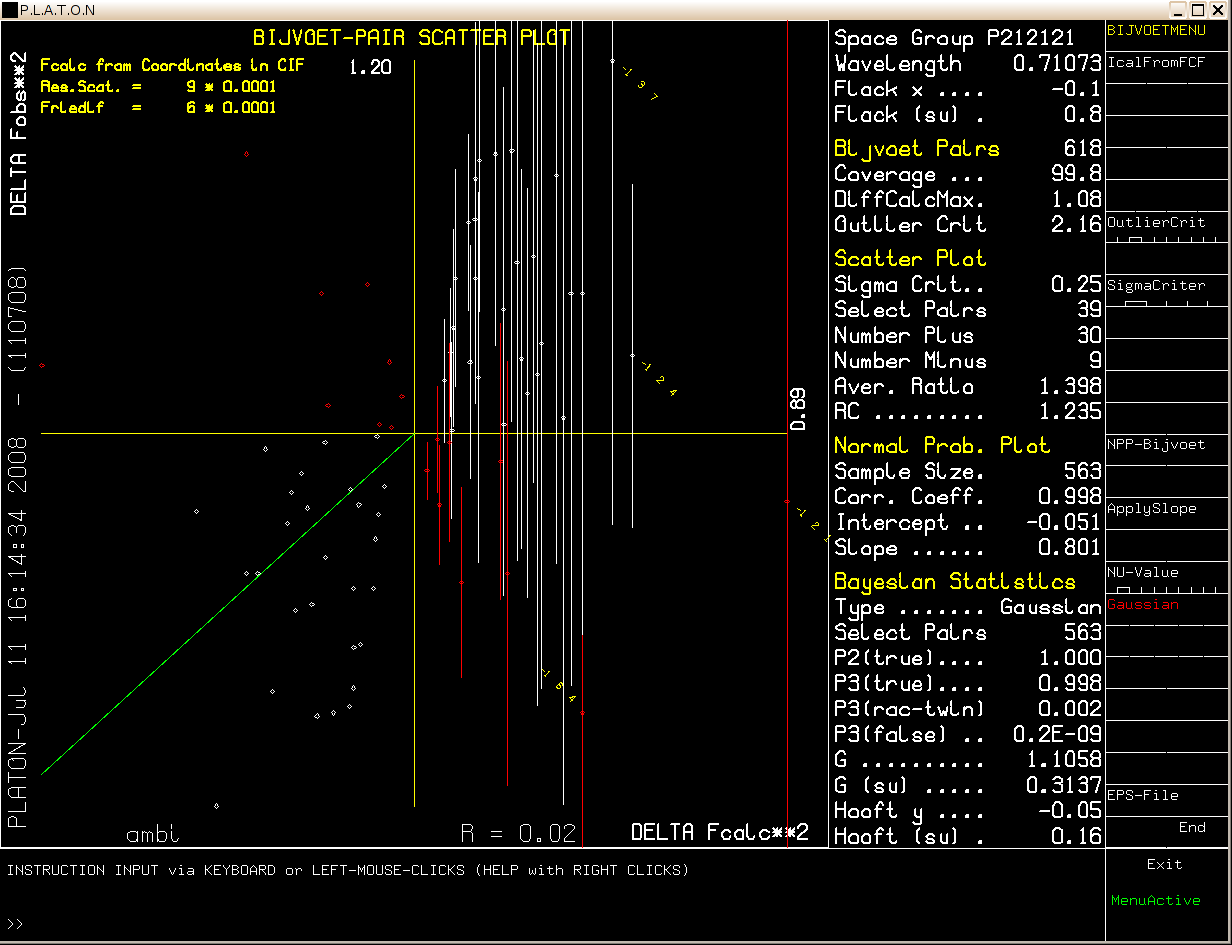Select IcalFromFCF in the Bijvoet menu
The image size is (1232, 945).
click(x=1156, y=62)
